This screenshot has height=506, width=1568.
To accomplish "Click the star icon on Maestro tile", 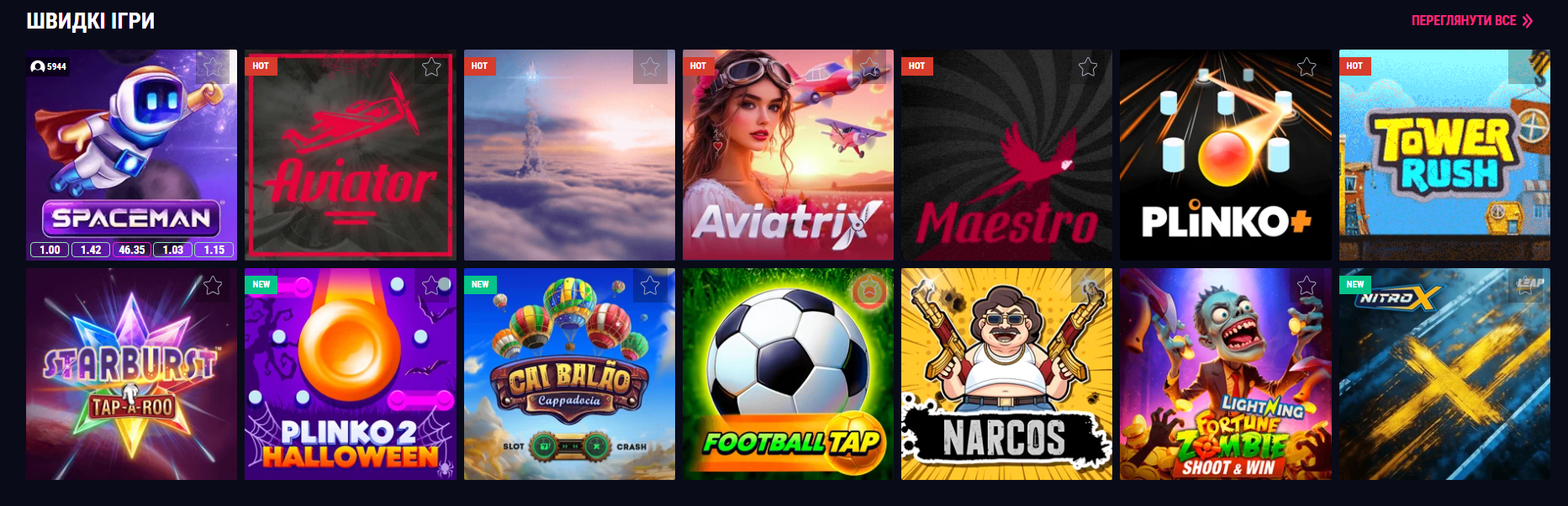I will 1088,67.
